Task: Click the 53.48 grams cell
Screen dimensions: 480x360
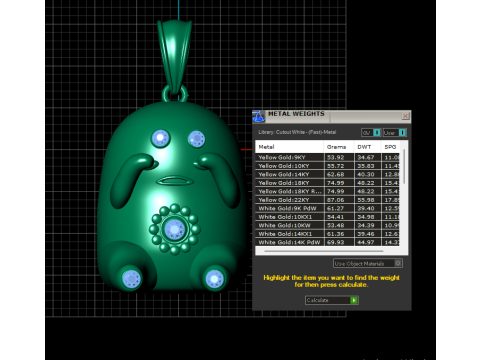Action: pyautogui.click(x=339, y=225)
